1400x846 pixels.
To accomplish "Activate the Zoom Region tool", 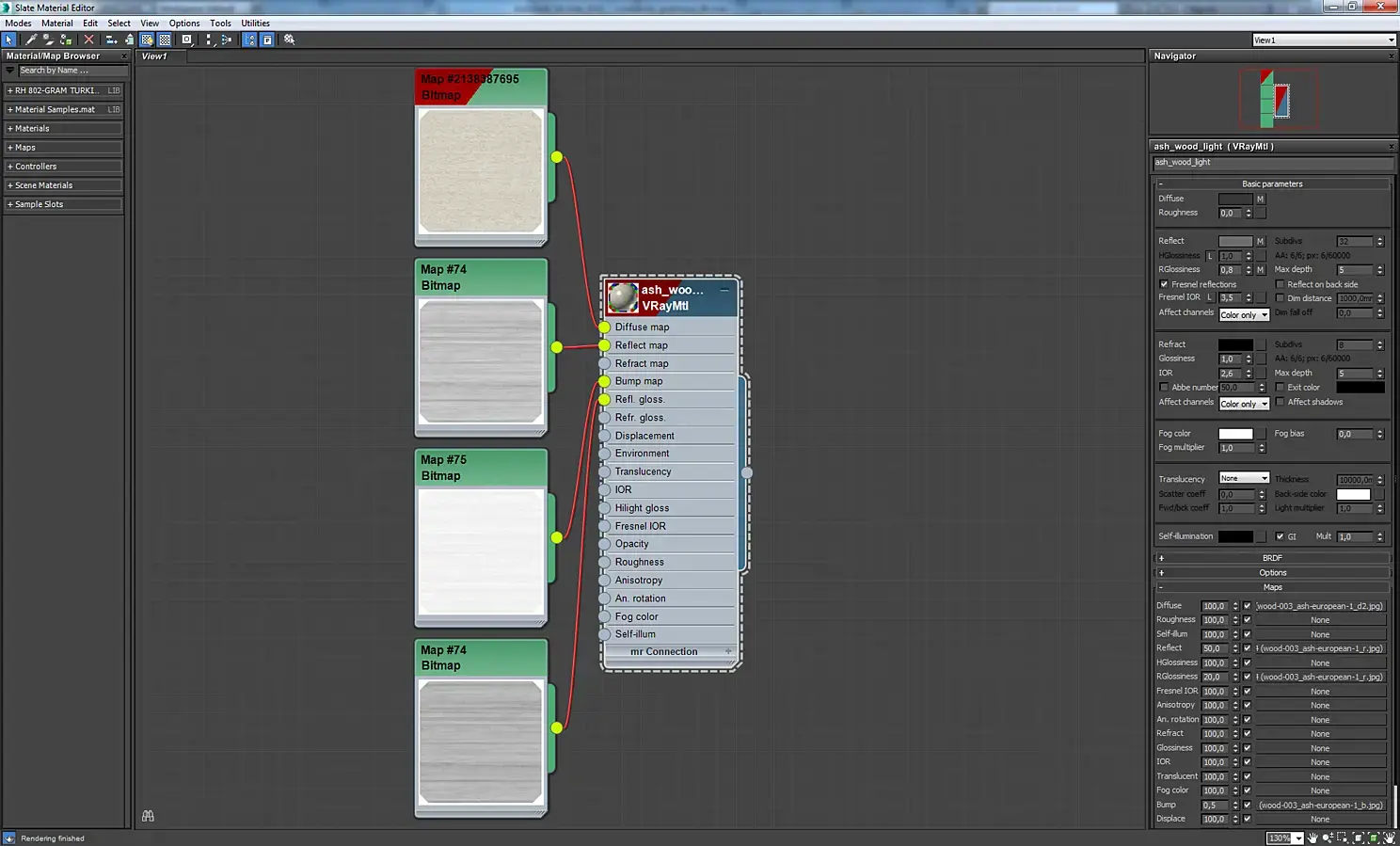I will click(1343, 838).
